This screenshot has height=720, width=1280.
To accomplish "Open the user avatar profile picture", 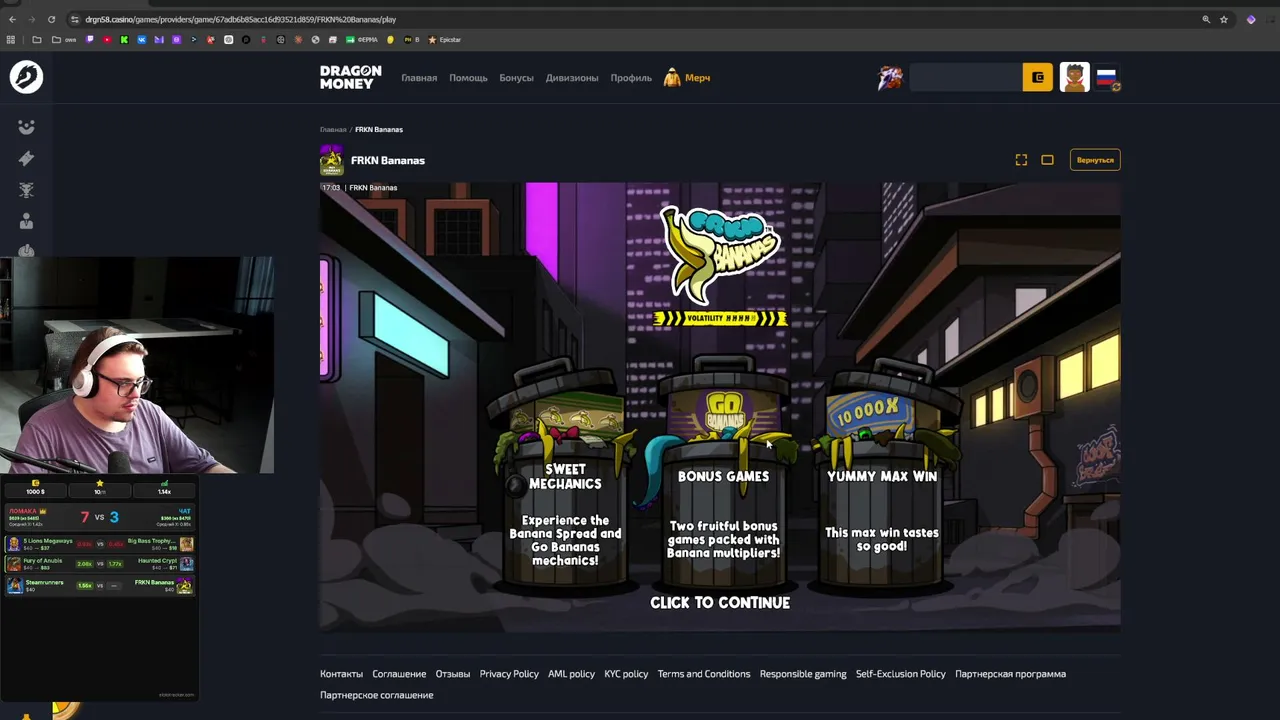I will [1075, 77].
